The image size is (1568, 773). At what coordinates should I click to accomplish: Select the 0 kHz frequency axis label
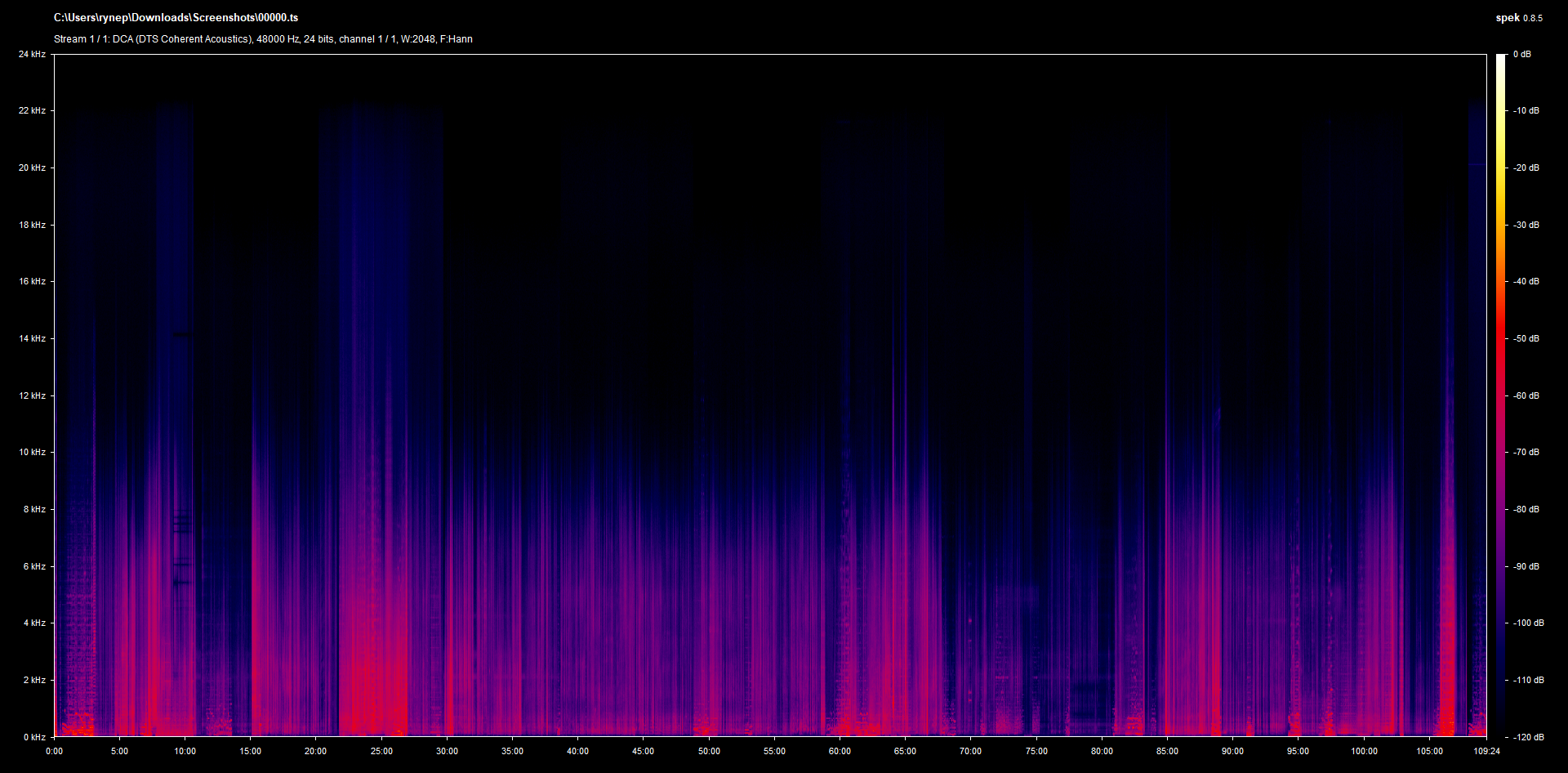[34, 737]
